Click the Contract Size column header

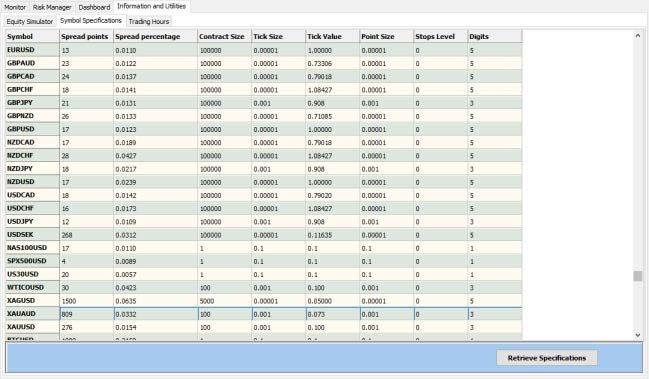tap(225, 36)
